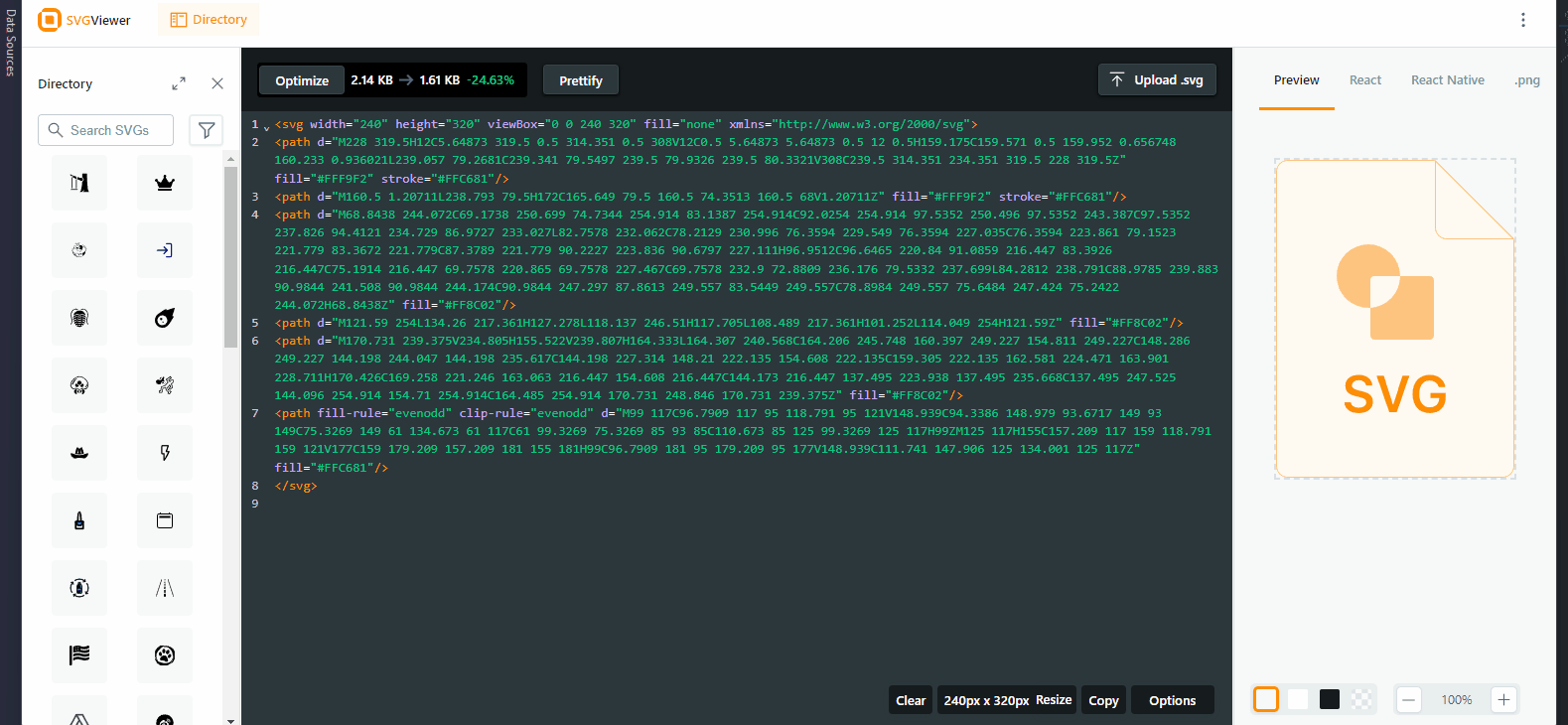Click the SVGViewer logo
Image resolution: width=1568 pixels, height=725 pixels.
click(84, 20)
